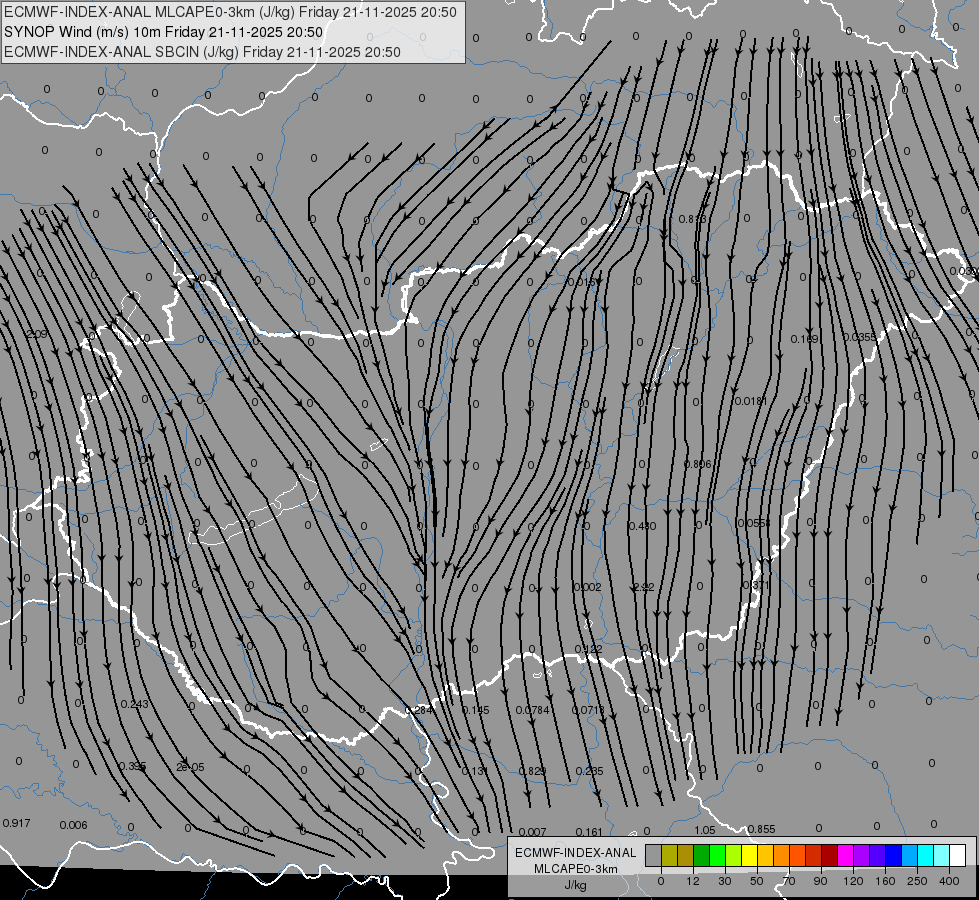Click the map value 2.22
The image size is (979, 900).
coord(644,587)
